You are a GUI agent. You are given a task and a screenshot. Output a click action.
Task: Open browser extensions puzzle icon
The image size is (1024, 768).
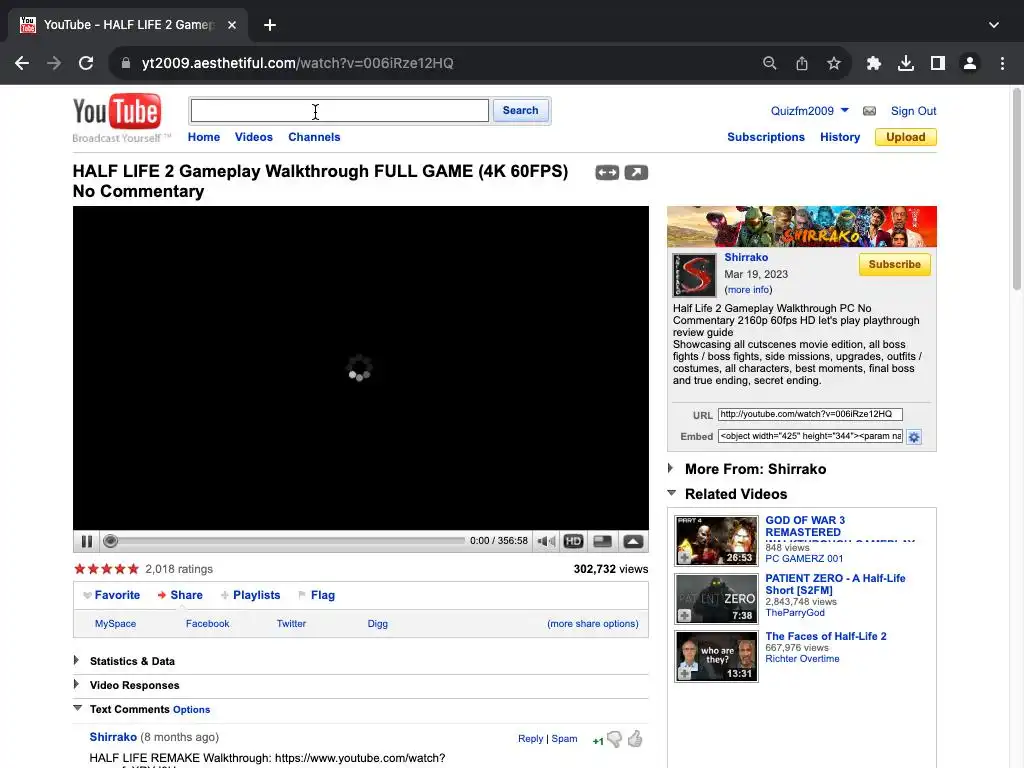click(x=873, y=63)
